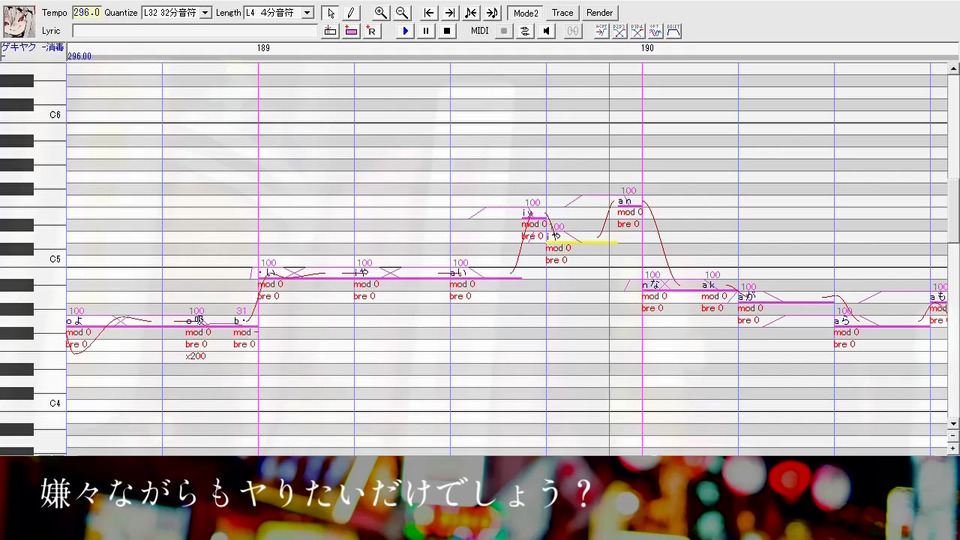960x540 pixels.
Task: Click the track name label
Action: [x=32, y=47]
